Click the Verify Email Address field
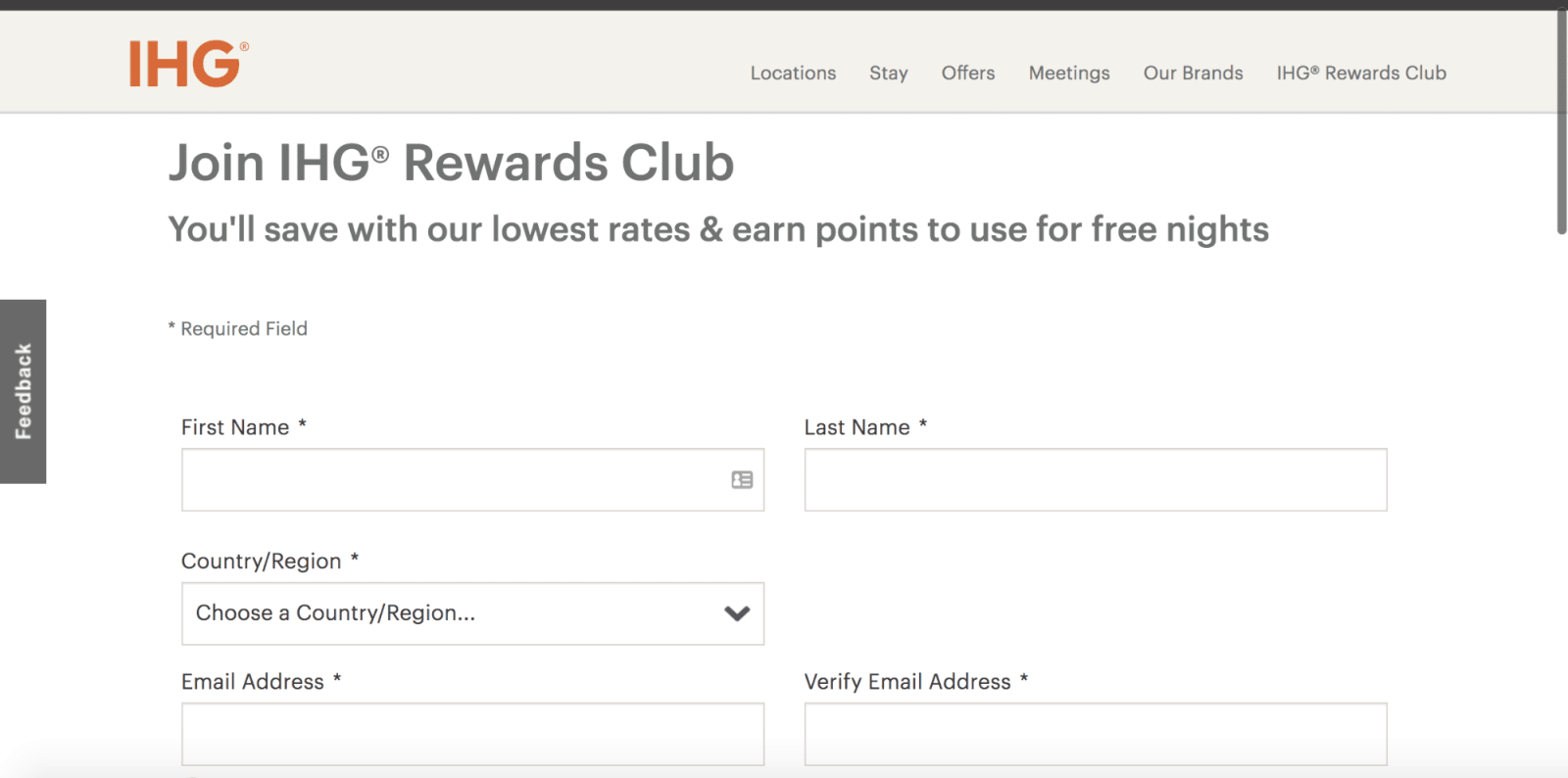This screenshot has width=1568, height=778. 1095,734
